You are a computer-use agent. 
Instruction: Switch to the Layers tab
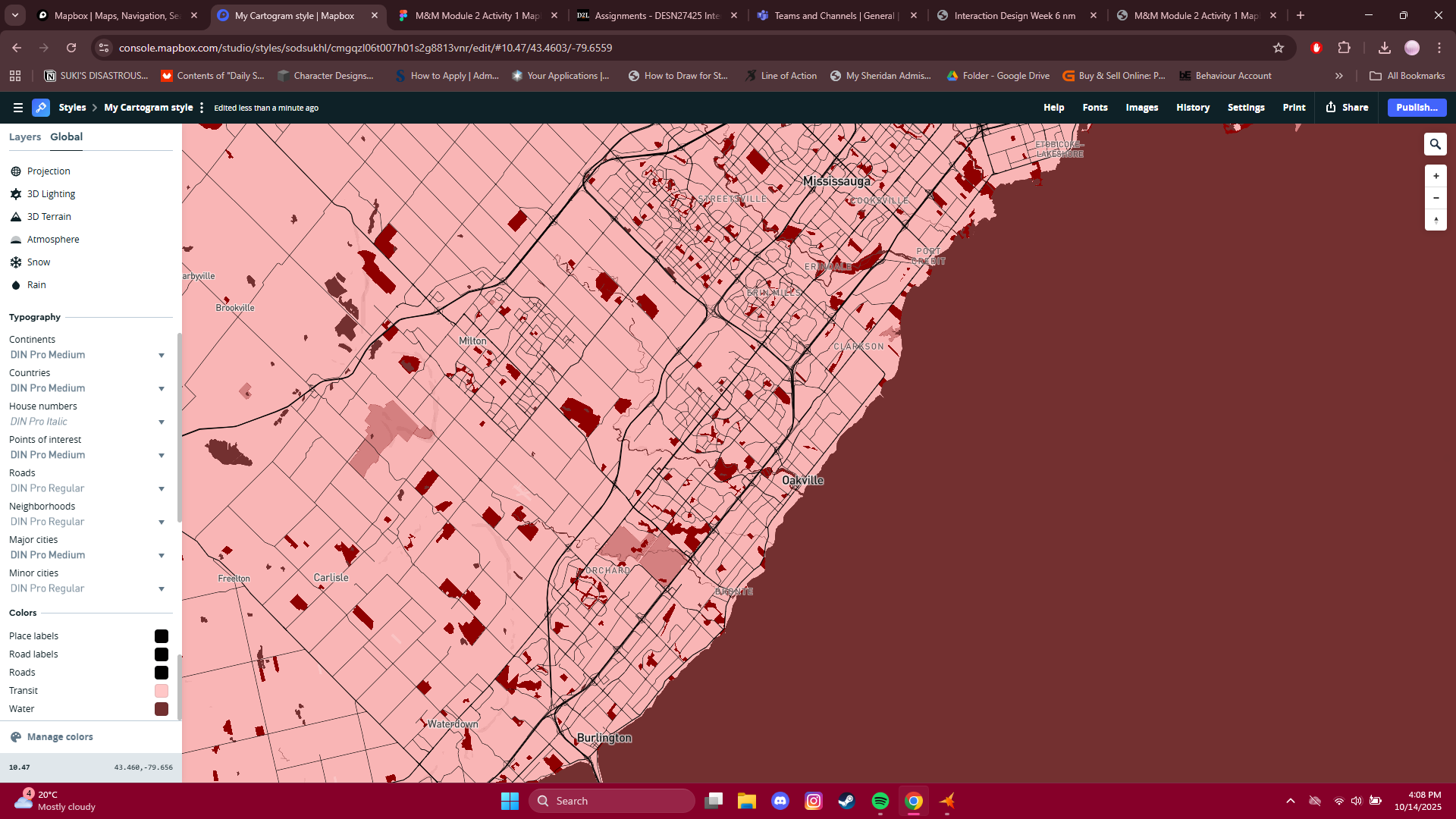pos(25,137)
